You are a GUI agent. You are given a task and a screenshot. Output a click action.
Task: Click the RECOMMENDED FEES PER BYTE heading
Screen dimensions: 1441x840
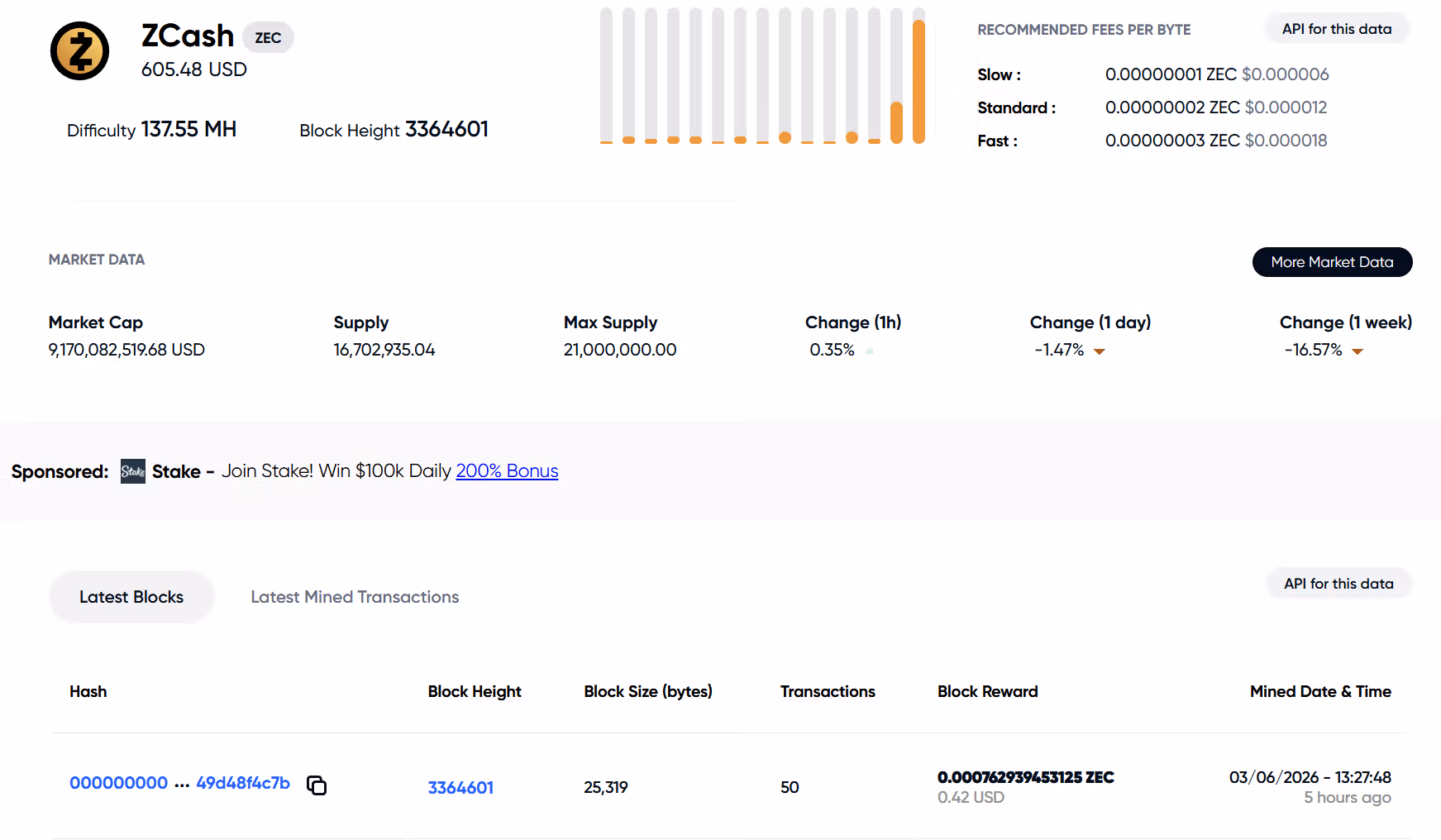[x=1084, y=30]
